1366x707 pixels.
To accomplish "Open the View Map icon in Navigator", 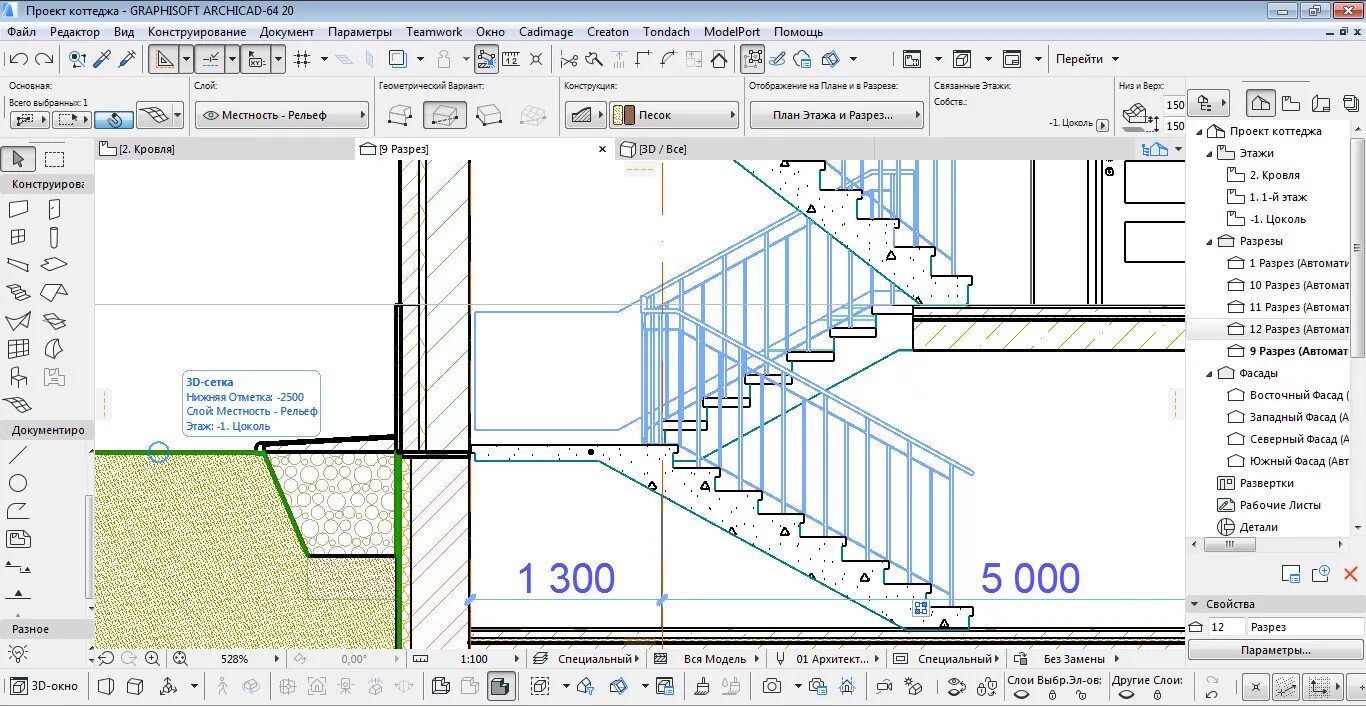I will pos(1291,103).
